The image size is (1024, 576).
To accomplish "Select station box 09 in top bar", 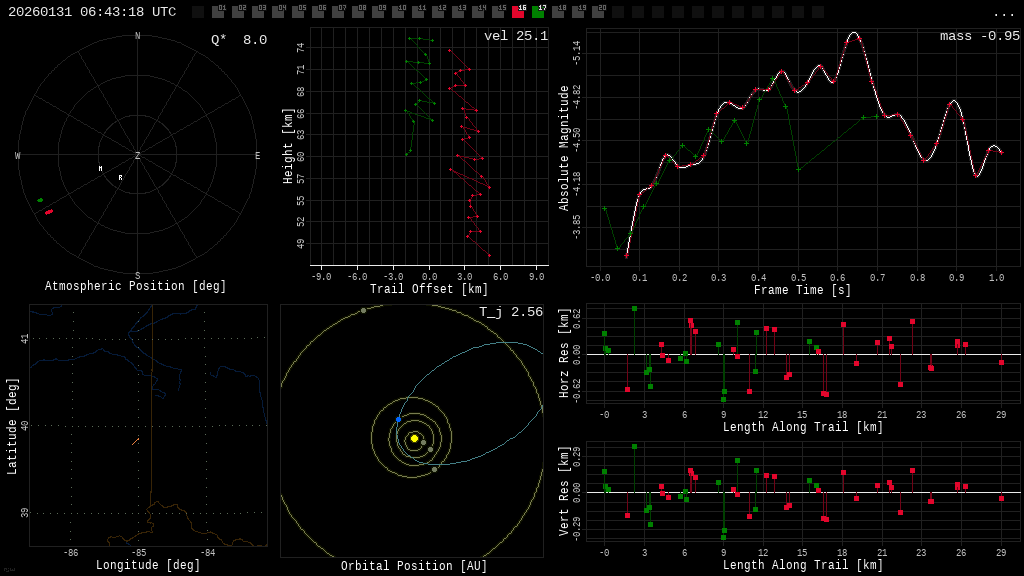I will pyautogui.click(x=378, y=11).
